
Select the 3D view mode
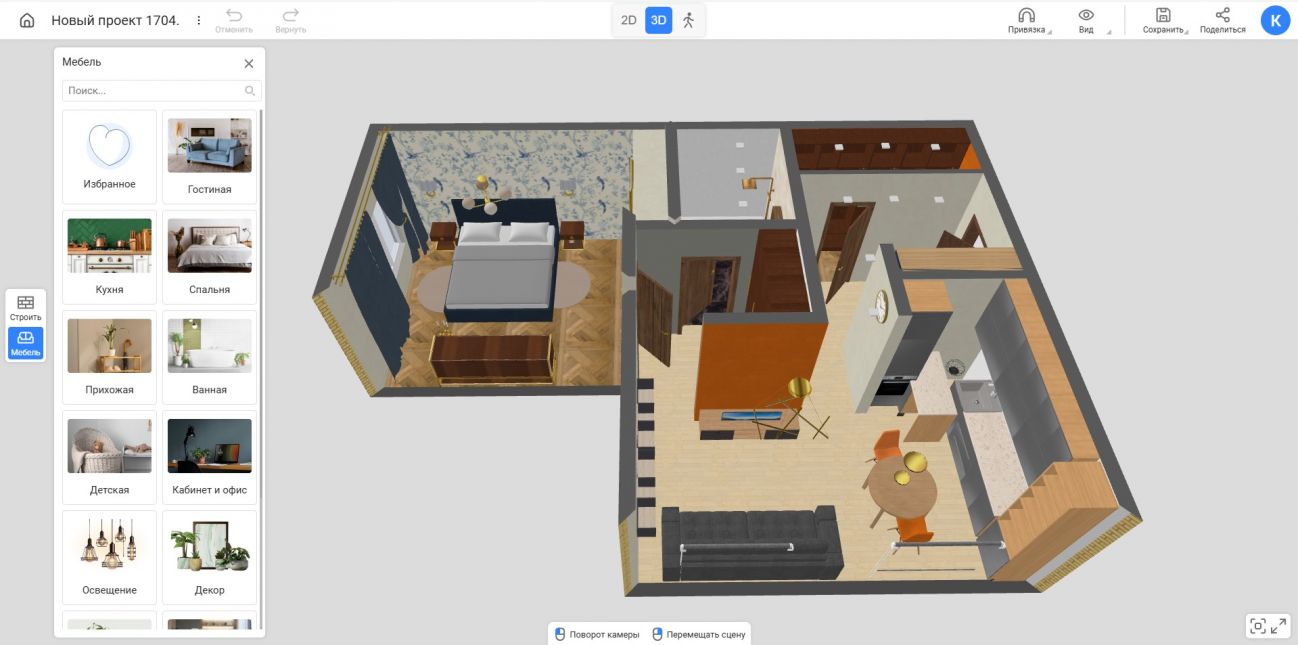point(658,20)
